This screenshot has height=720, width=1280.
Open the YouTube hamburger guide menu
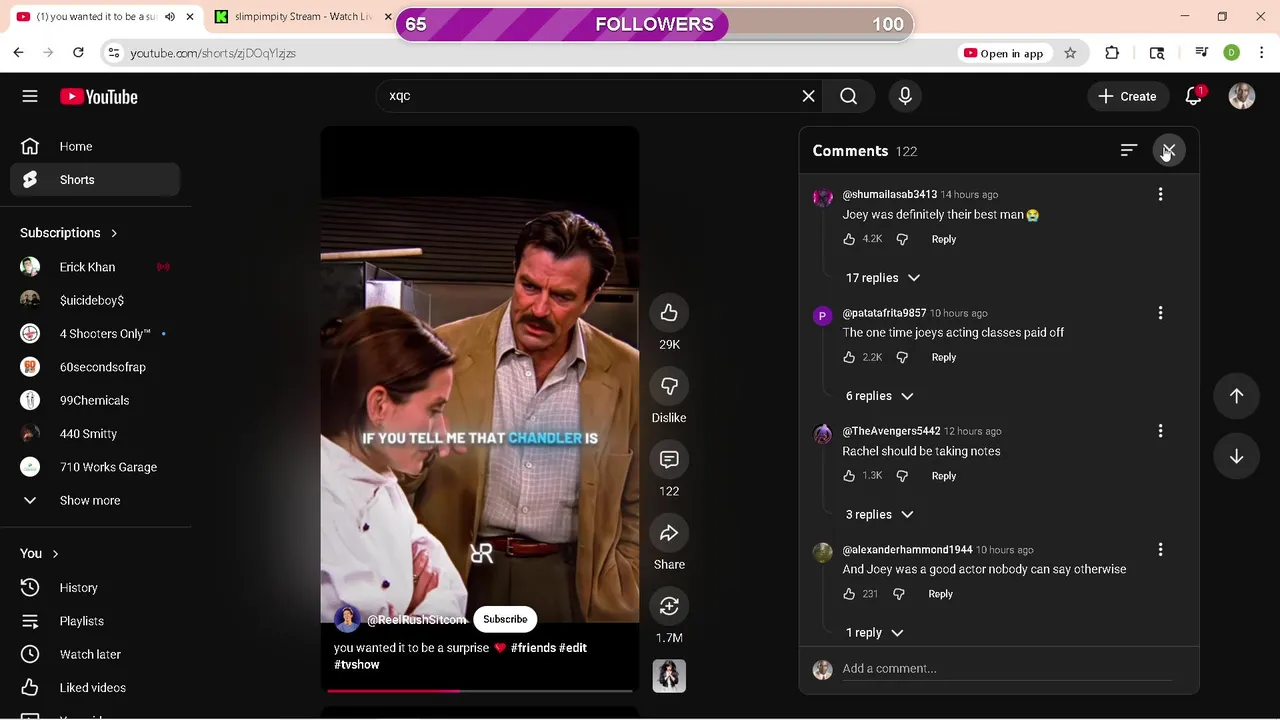(30, 97)
